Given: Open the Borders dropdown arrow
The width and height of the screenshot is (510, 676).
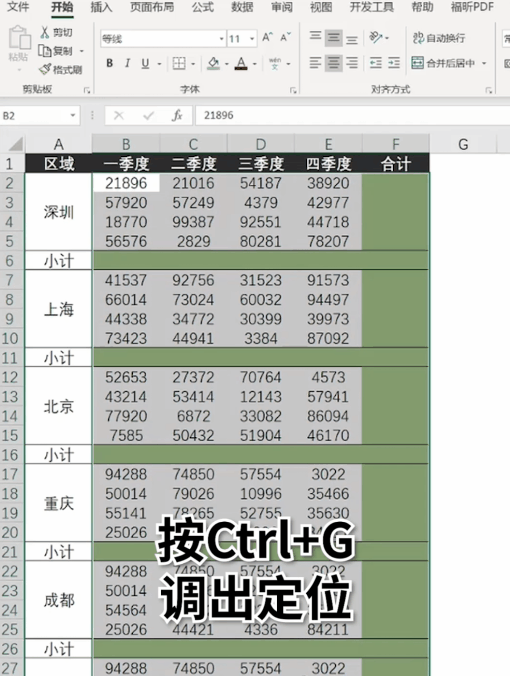Looking at the screenshot, I should tap(193, 64).
